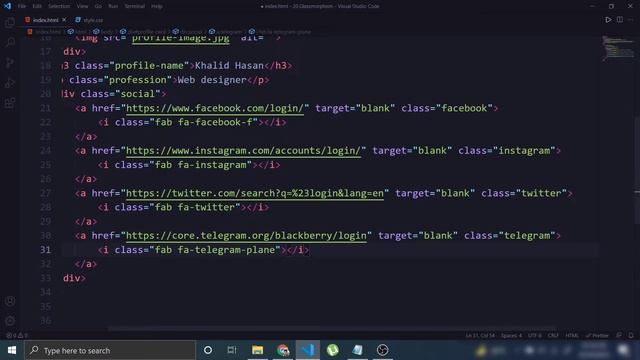Open Source Control view in activity bar
Viewport: 640px width, 360px height.
10,62
